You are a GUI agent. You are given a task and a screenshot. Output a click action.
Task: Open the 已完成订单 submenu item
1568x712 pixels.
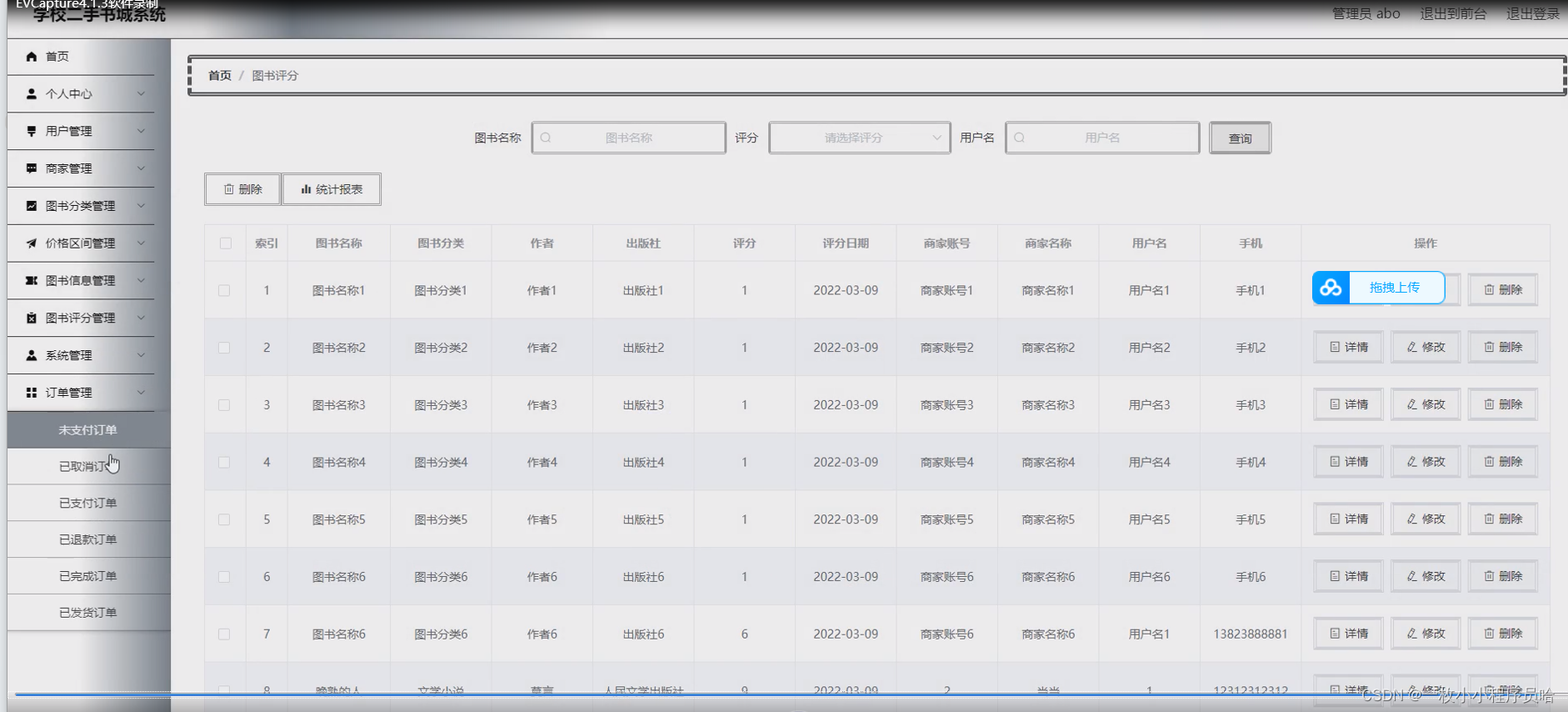pos(88,576)
